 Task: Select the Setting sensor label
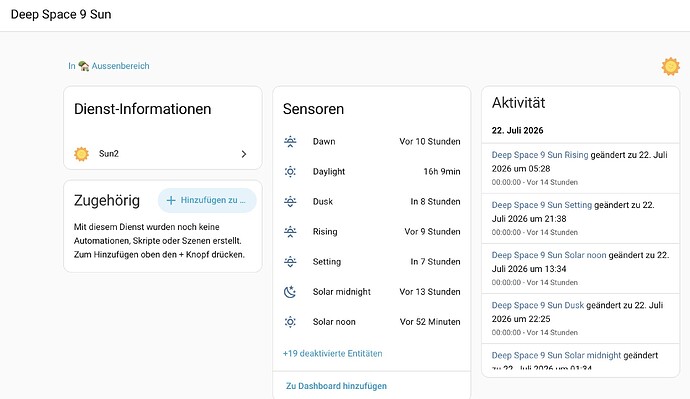click(327, 262)
